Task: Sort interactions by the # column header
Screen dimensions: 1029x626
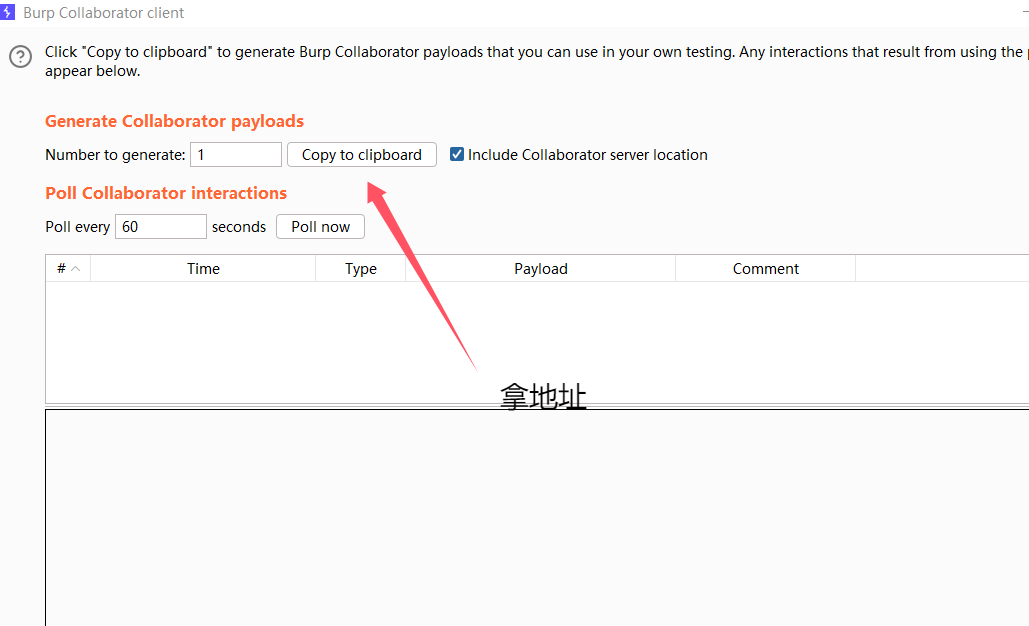Action: [61, 269]
